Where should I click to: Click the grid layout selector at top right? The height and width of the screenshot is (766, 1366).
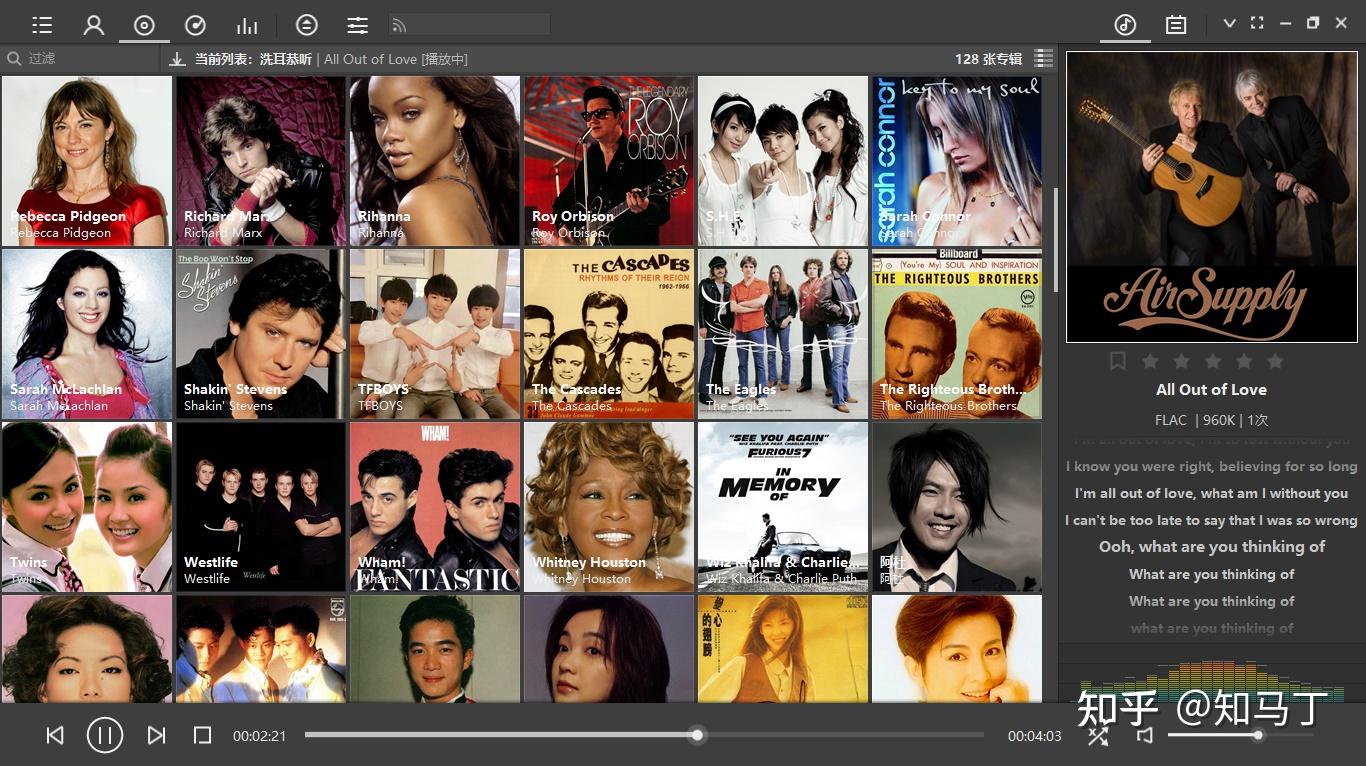[1043, 58]
